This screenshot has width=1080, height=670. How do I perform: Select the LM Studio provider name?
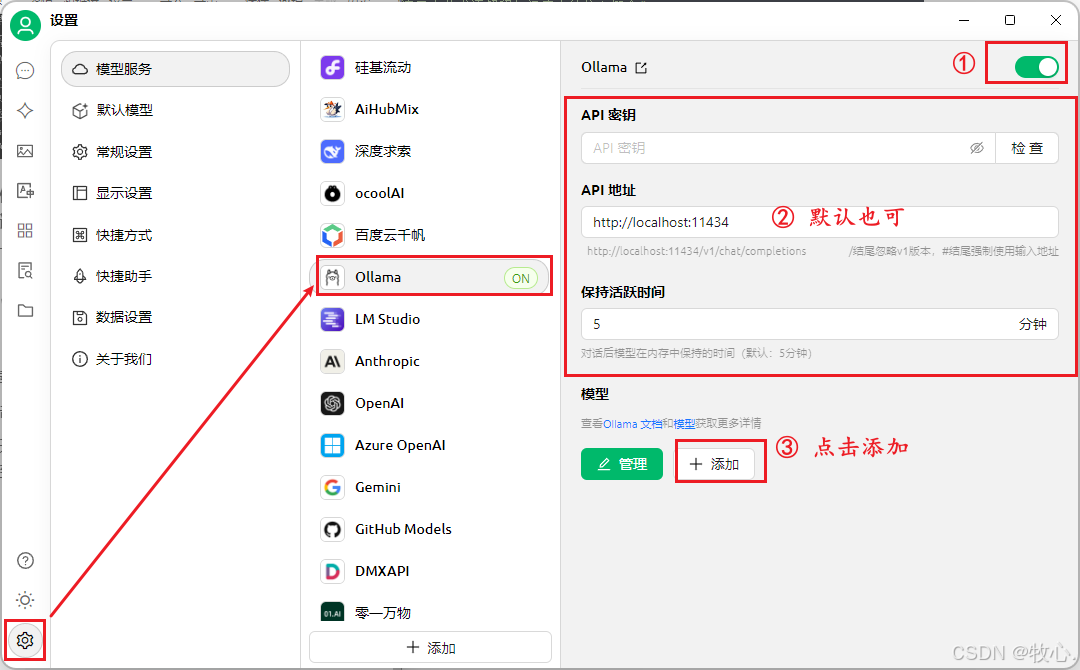click(387, 320)
